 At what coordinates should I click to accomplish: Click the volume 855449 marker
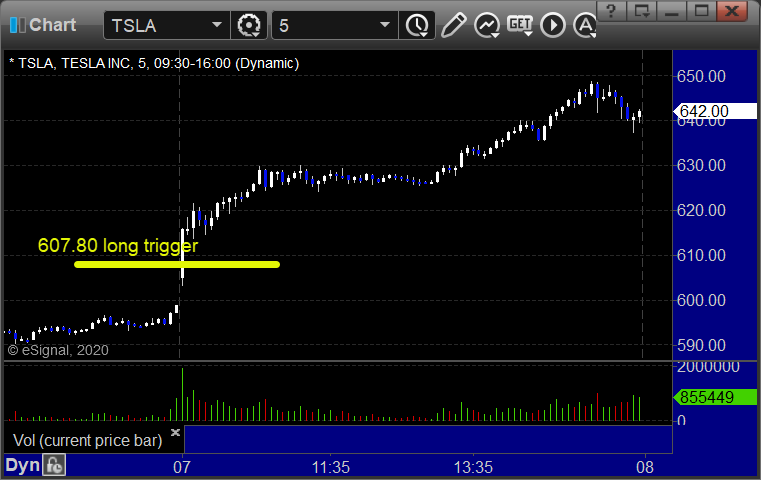pyautogui.click(x=715, y=397)
